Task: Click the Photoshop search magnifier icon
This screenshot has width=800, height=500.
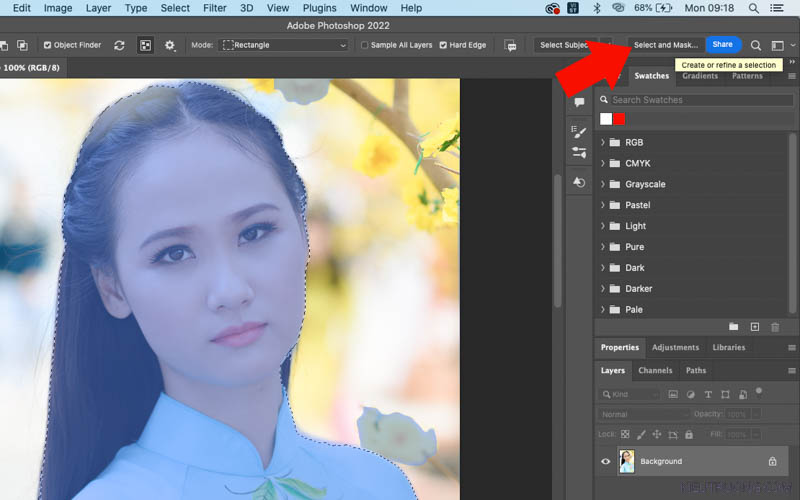Action: [756, 45]
